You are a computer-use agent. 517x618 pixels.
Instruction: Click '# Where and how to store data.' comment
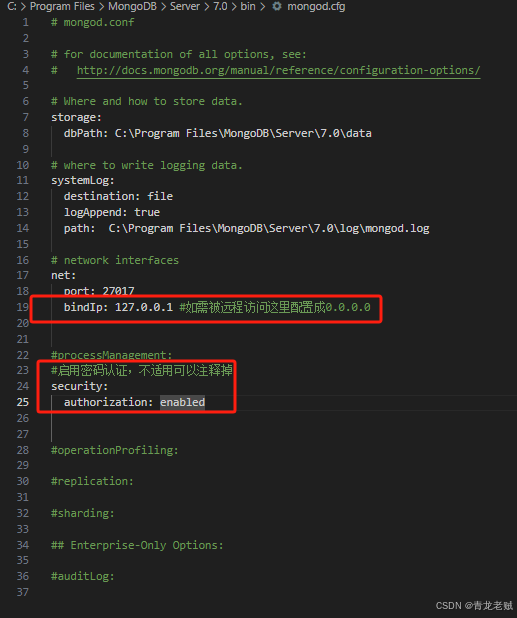pyautogui.click(x=147, y=101)
